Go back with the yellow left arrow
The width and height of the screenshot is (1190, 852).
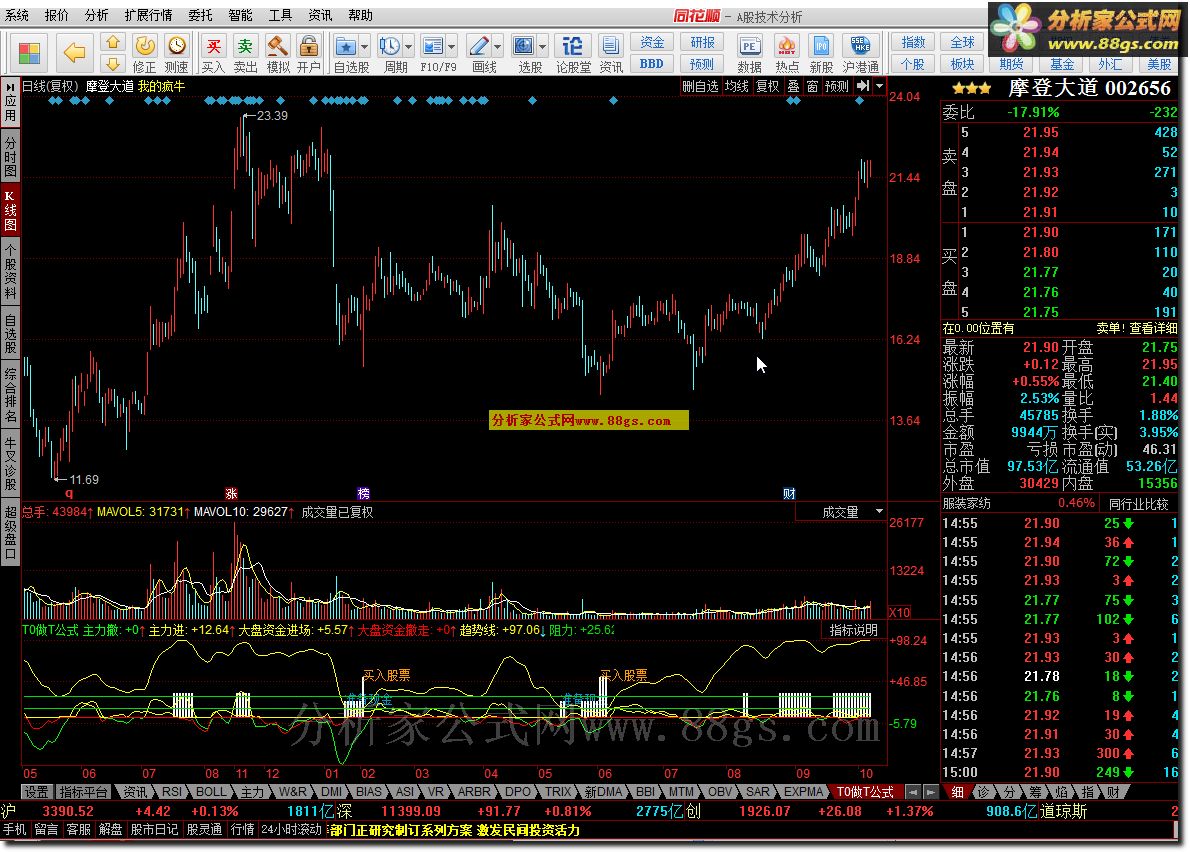point(74,52)
